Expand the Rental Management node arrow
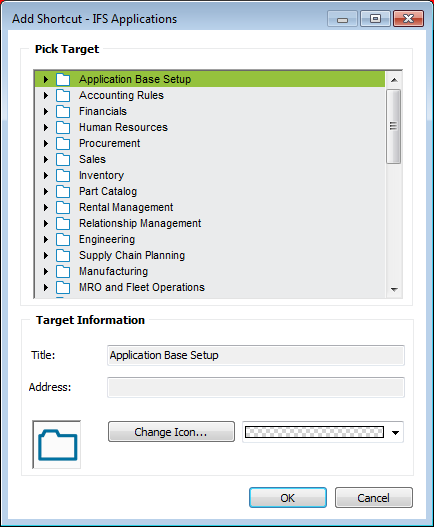This screenshot has height=527, width=434. pyautogui.click(x=46, y=207)
